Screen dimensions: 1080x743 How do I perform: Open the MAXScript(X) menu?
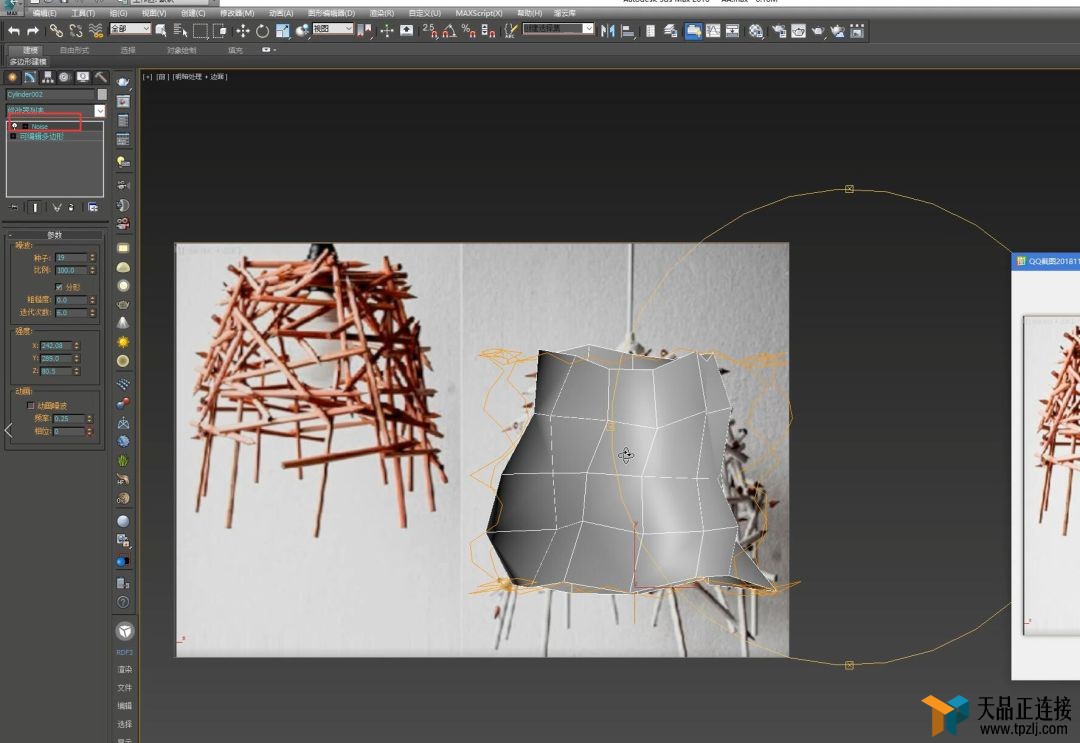479,13
